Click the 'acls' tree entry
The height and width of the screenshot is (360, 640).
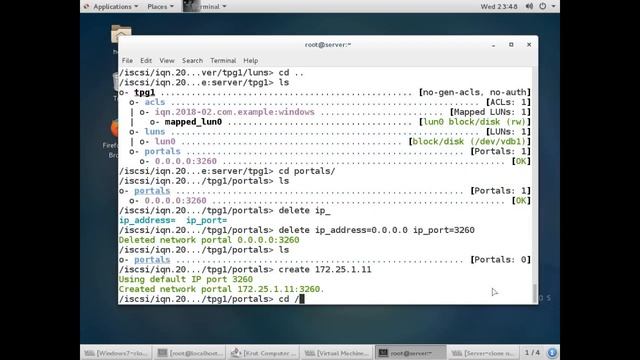(x=155, y=102)
